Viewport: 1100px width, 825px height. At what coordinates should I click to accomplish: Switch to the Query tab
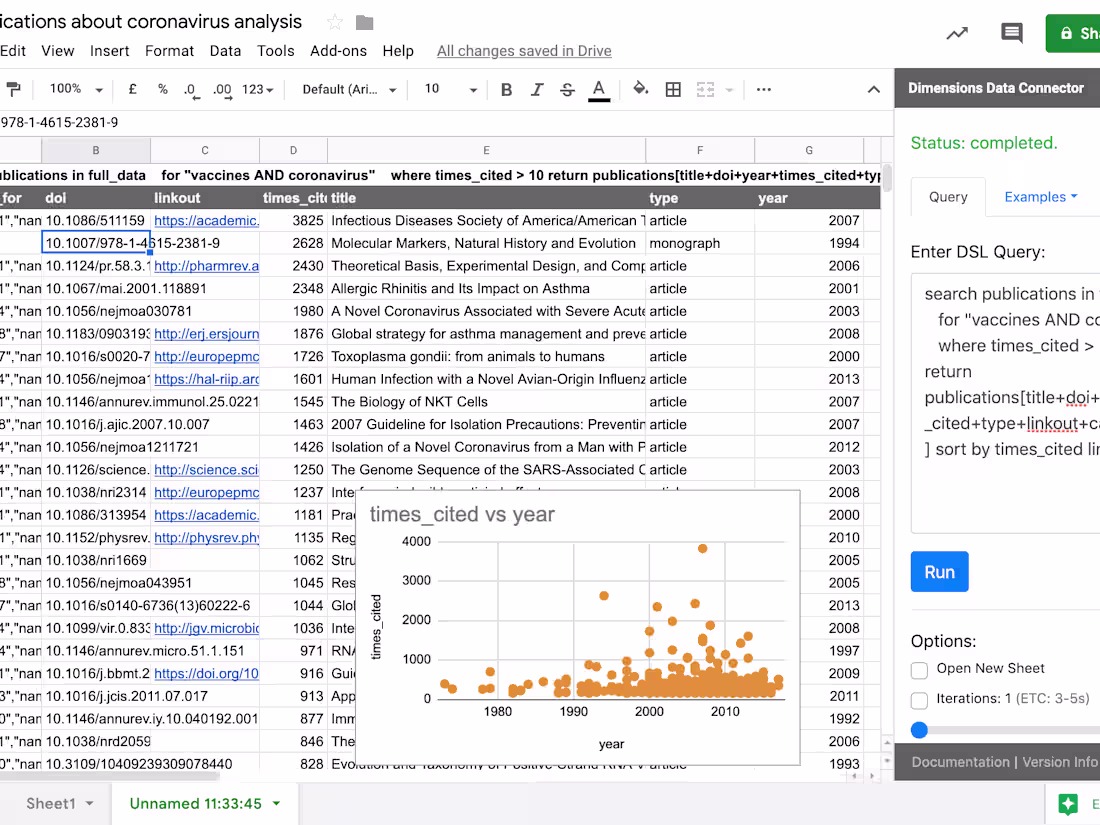pos(947,197)
